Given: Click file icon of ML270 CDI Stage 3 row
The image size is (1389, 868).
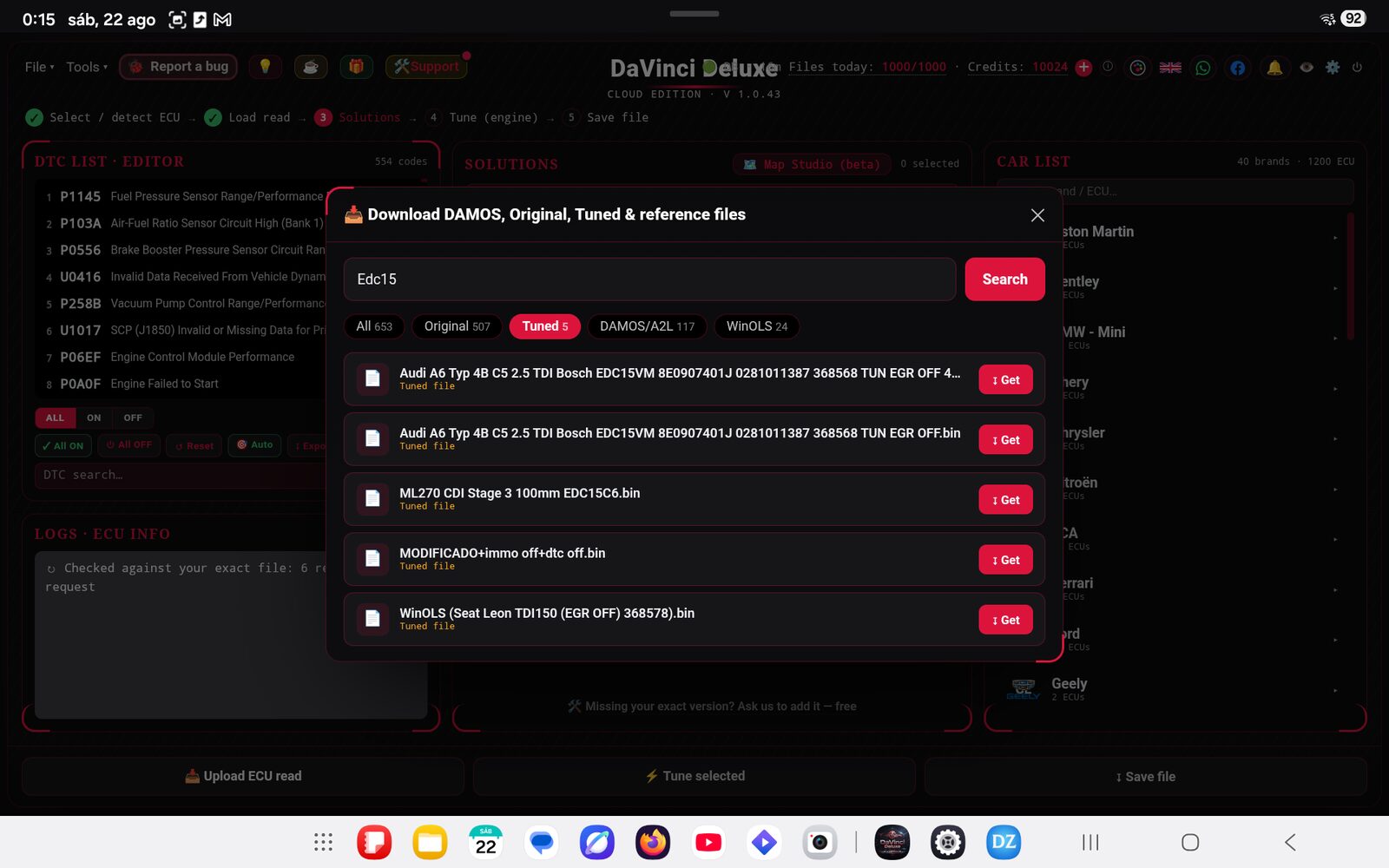Looking at the screenshot, I should pos(372,499).
